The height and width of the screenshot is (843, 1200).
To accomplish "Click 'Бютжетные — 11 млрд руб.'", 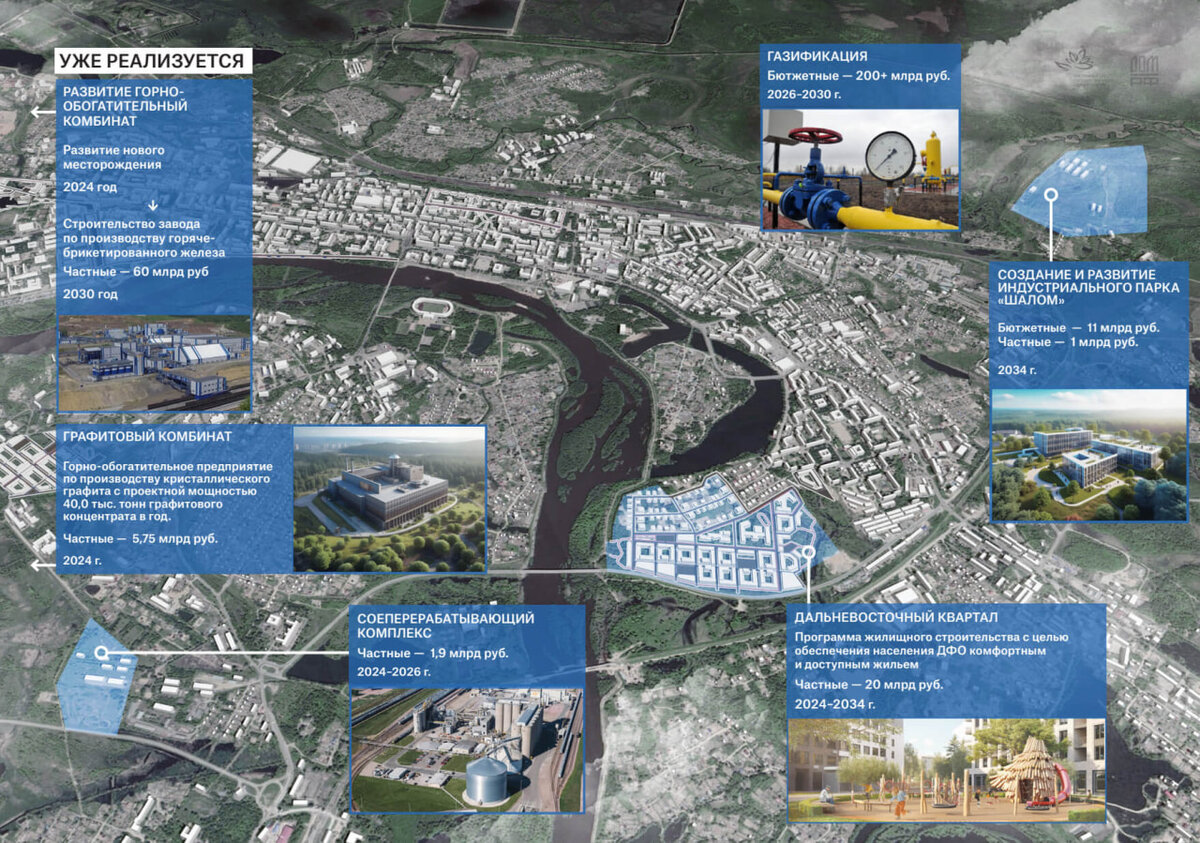I will [1079, 327].
